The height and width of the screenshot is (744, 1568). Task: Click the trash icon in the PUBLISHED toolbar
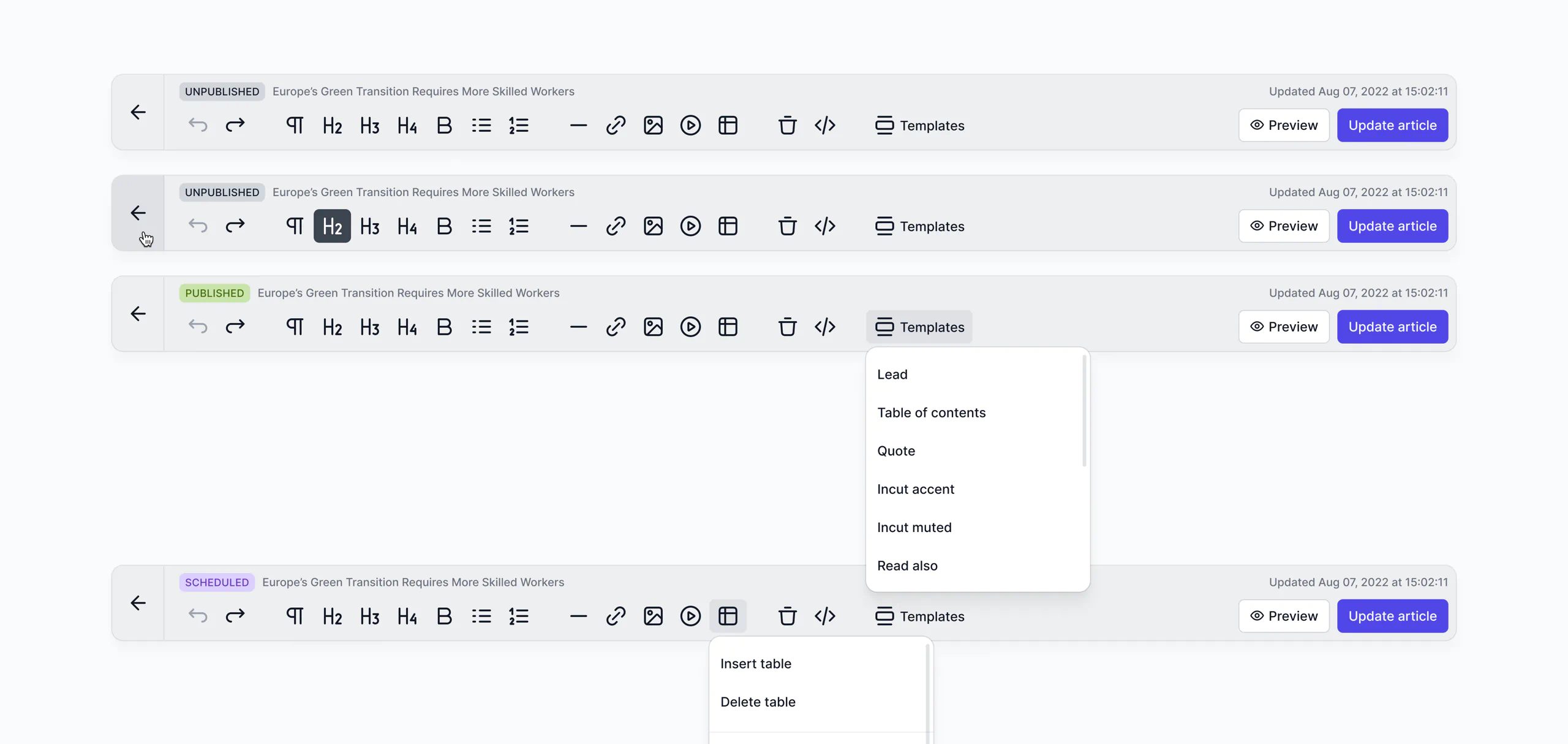pos(787,327)
